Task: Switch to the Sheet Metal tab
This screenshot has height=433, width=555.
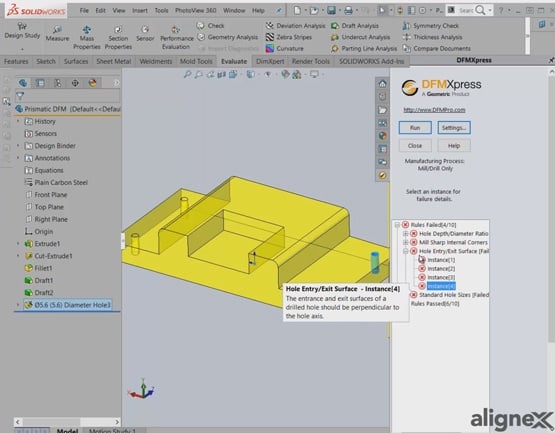Action: 114,61
